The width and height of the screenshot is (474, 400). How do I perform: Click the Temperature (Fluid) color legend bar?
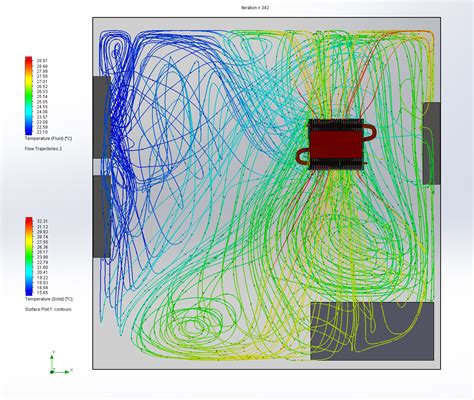(28, 96)
